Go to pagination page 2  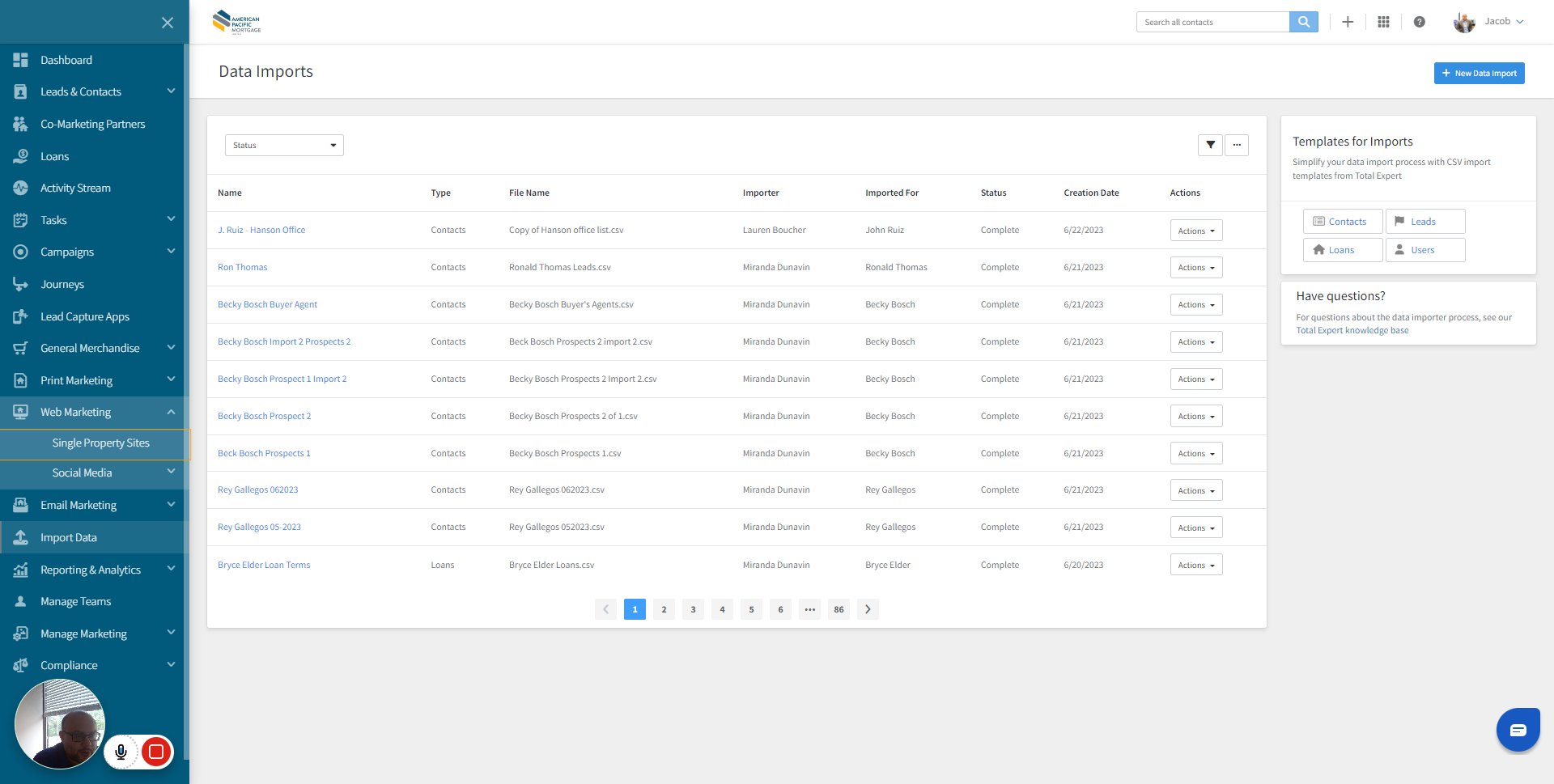pos(664,609)
